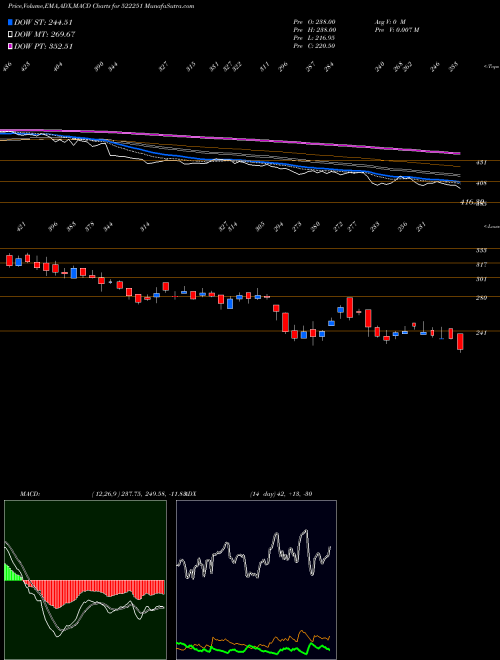Screen dimensions: 500x660
Task: Click the Avg V: 0 M text
Action: tap(389, 22)
